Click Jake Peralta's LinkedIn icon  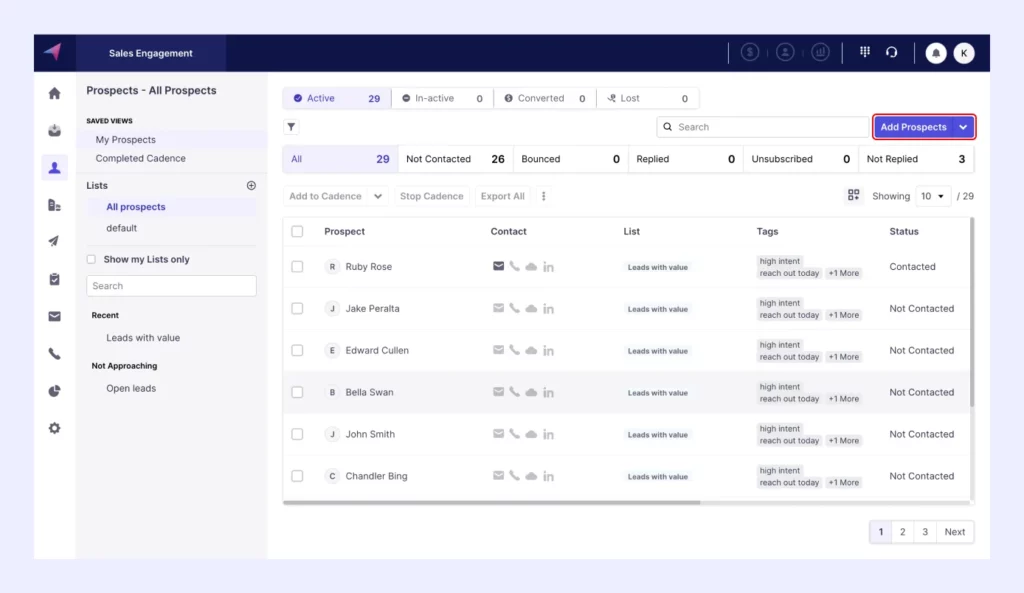coord(549,308)
